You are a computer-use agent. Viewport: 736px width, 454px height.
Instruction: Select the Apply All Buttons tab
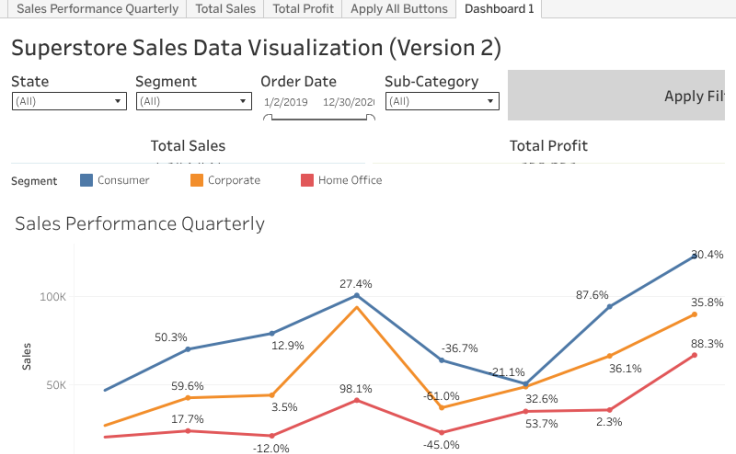[399, 9]
